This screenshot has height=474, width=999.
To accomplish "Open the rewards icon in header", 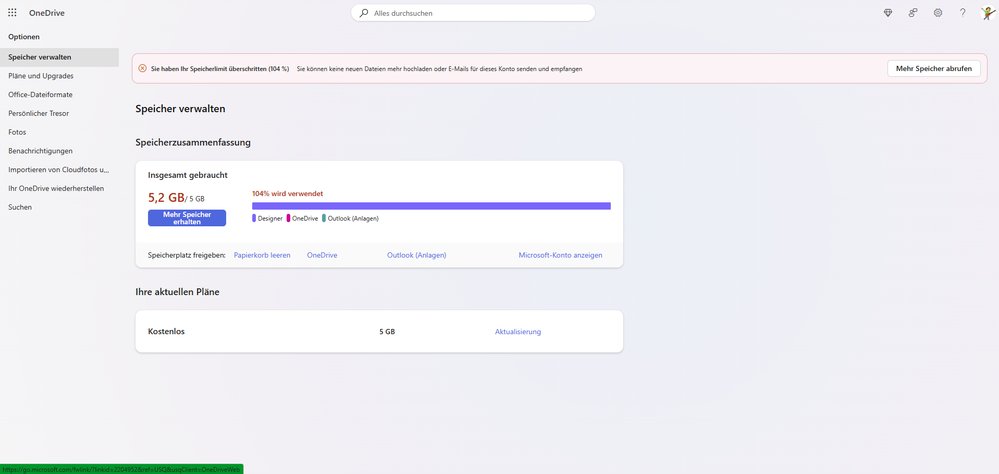I will [913, 13].
